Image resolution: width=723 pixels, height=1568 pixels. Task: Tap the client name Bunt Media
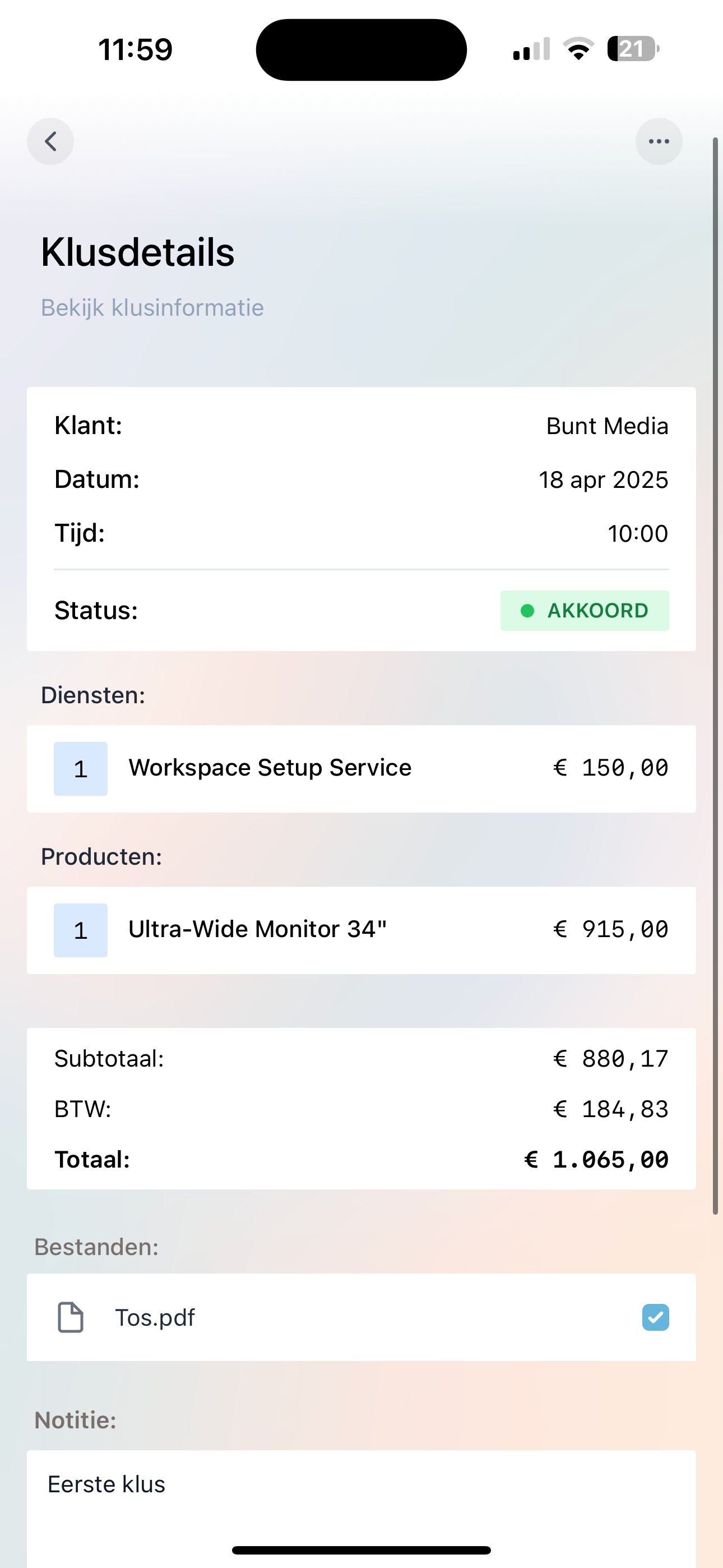[x=607, y=426]
